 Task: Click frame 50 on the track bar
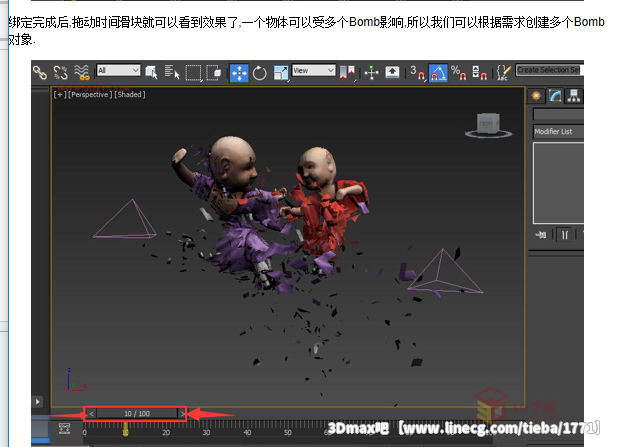287,433
